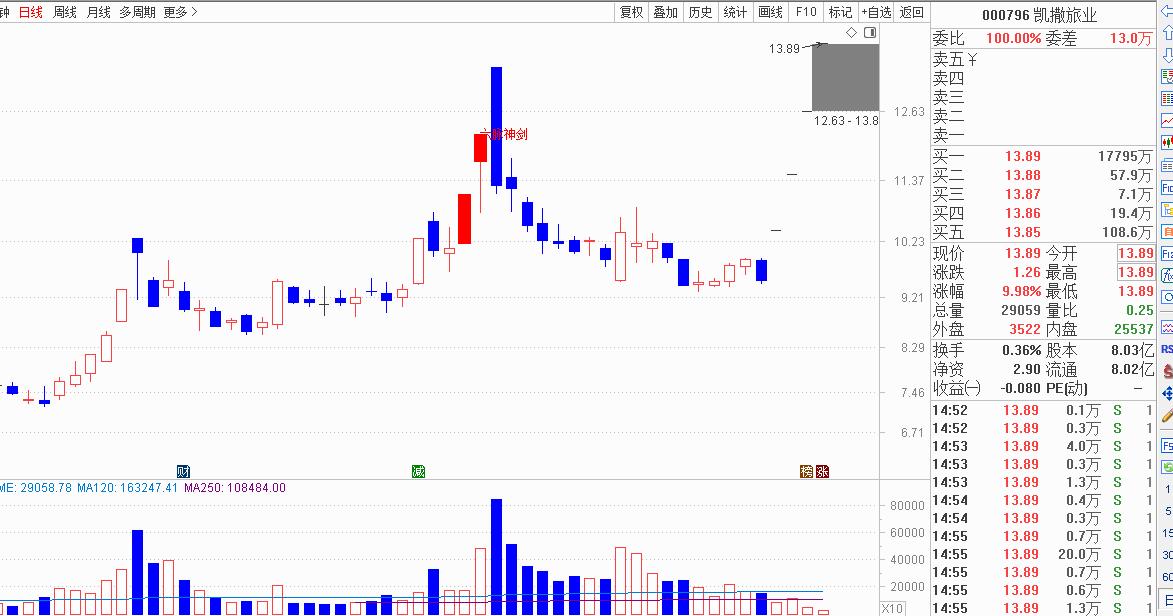Click the X10 volume scale toggle
Screen dimensions: 1173x616
click(892, 608)
